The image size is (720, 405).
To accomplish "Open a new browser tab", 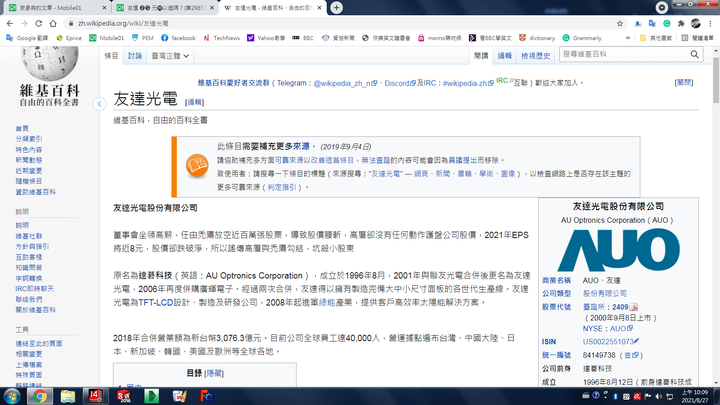I will (337, 7).
